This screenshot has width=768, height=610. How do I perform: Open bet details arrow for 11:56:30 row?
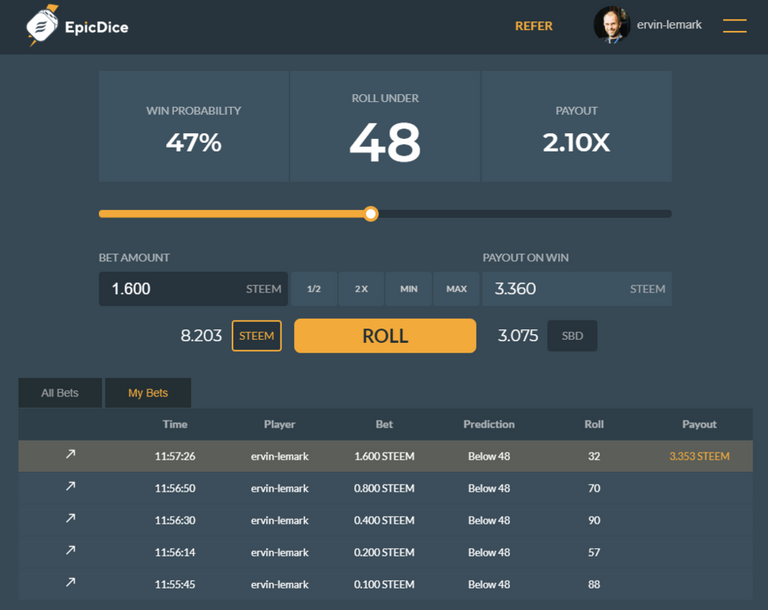(x=70, y=519)
